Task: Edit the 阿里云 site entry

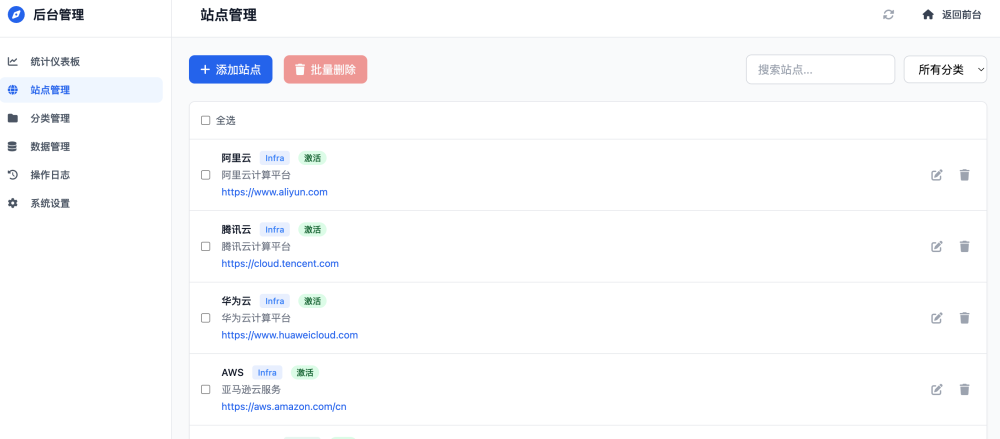Action: [x=937, y=175]
